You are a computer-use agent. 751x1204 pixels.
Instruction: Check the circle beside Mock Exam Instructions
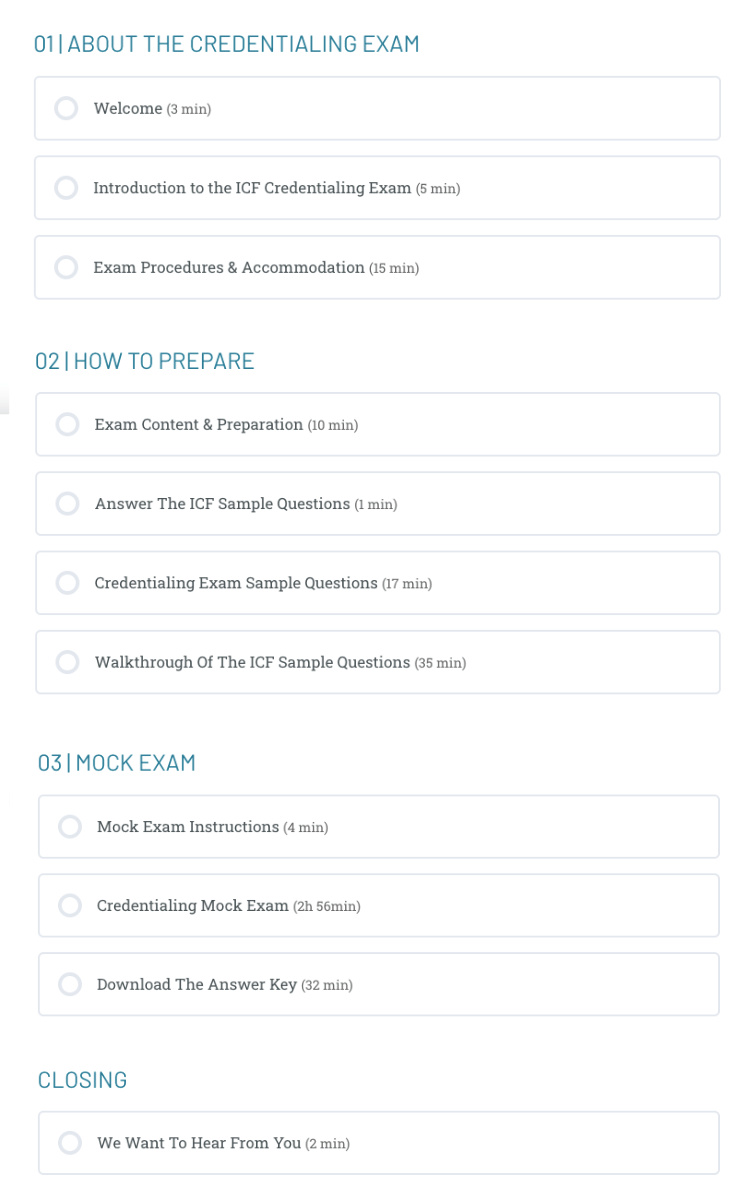(x=70, y=826)
